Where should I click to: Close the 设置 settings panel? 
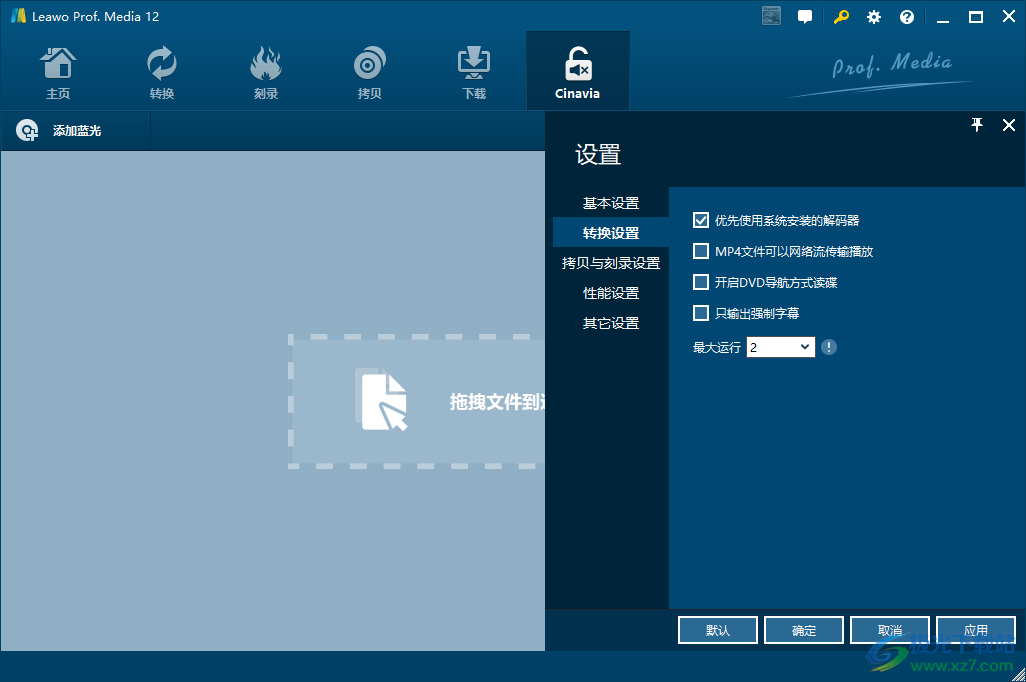pos(1009,125)
